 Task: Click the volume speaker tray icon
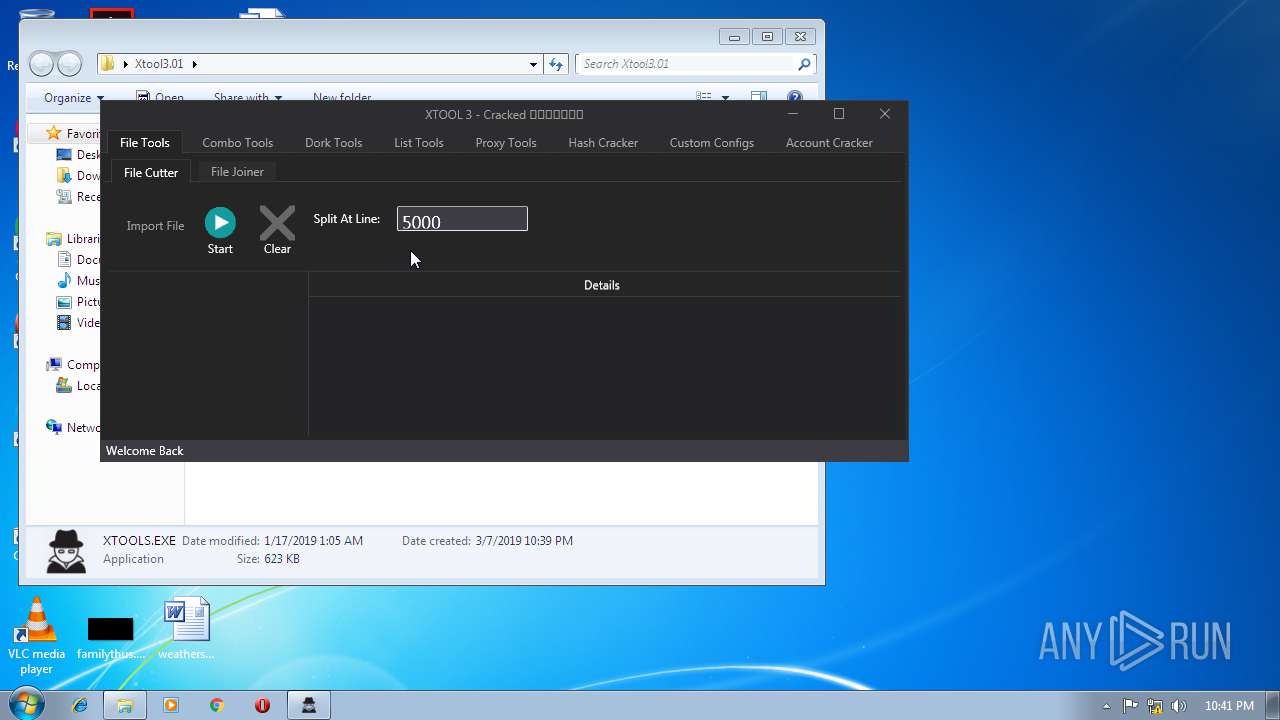click(x=1179, y=706)
